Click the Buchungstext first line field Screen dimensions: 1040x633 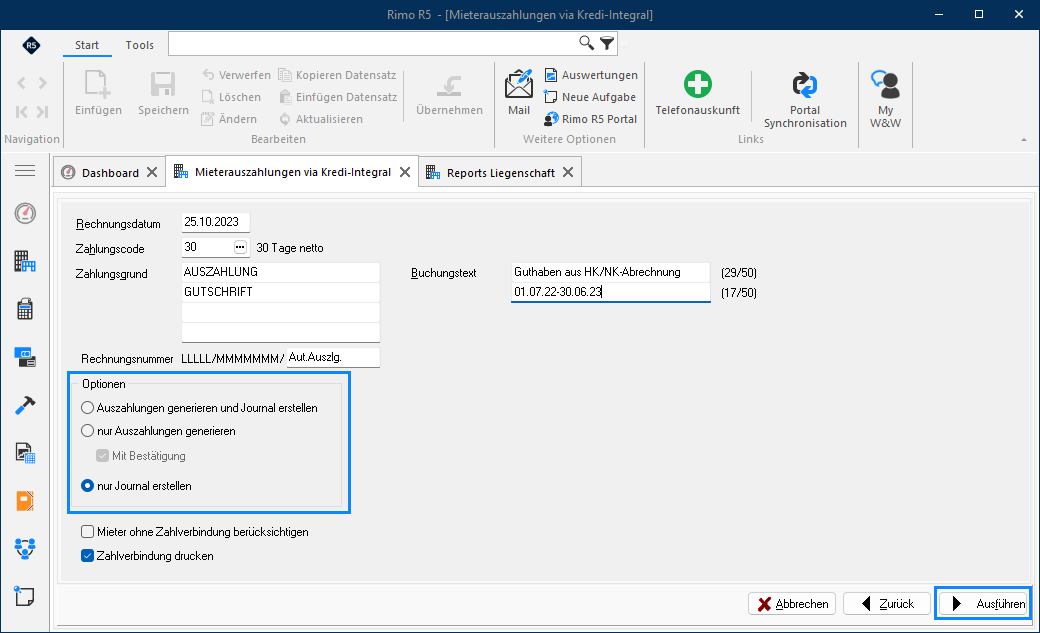click(x=610, y=272)
